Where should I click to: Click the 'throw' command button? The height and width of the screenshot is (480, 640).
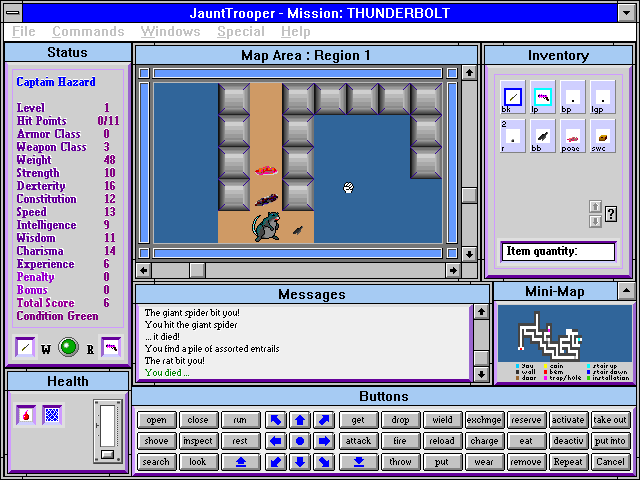tap(400, 462)
